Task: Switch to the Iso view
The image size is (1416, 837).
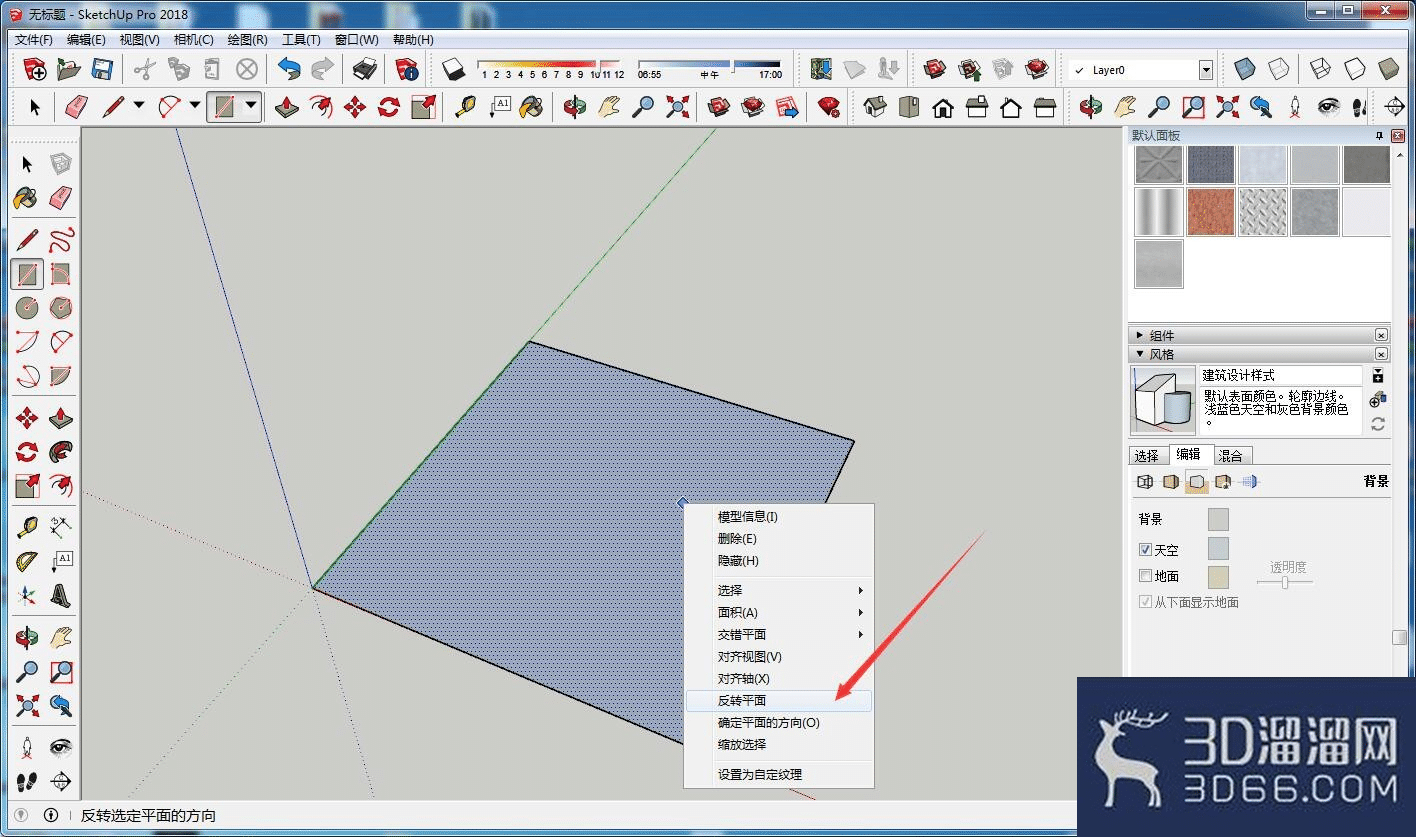Action: (x=875, y=106)
